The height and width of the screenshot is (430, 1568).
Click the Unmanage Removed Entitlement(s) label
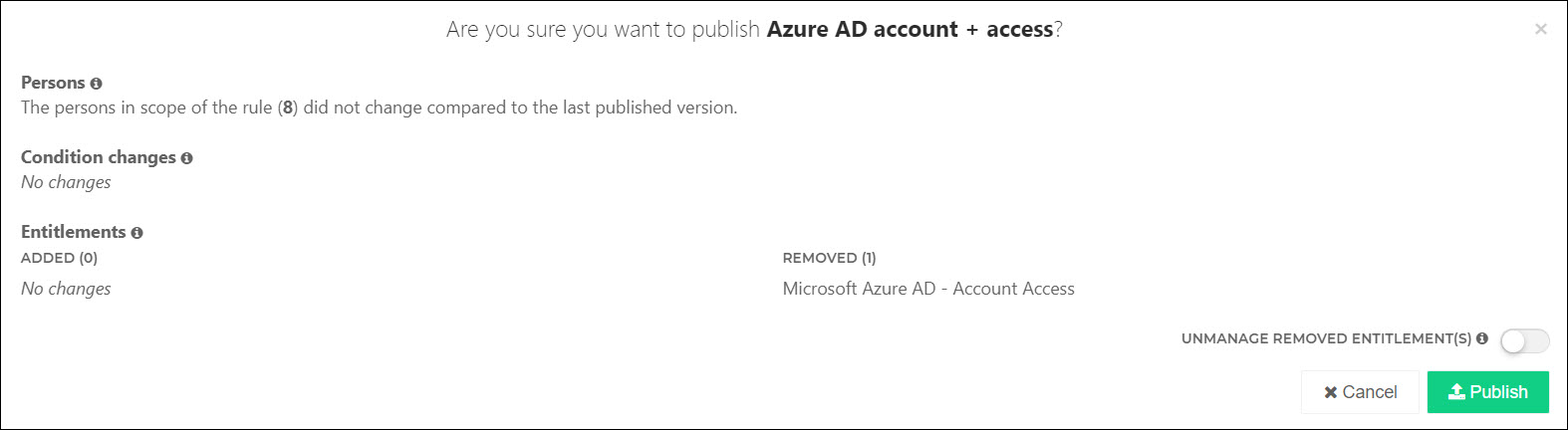pyautogui.click(x=1326, y=338)
